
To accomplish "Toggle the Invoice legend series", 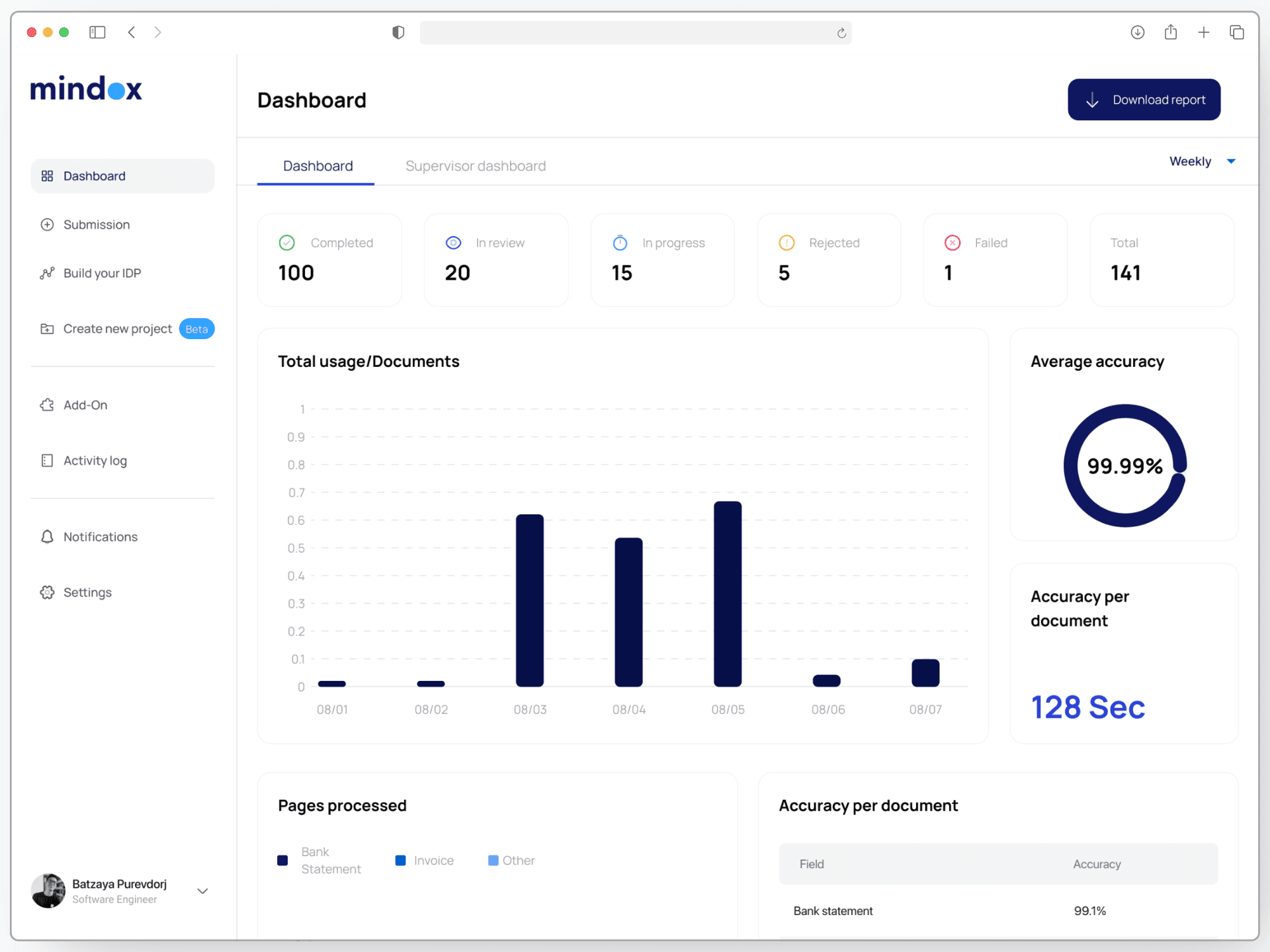I will coord(400,860).
